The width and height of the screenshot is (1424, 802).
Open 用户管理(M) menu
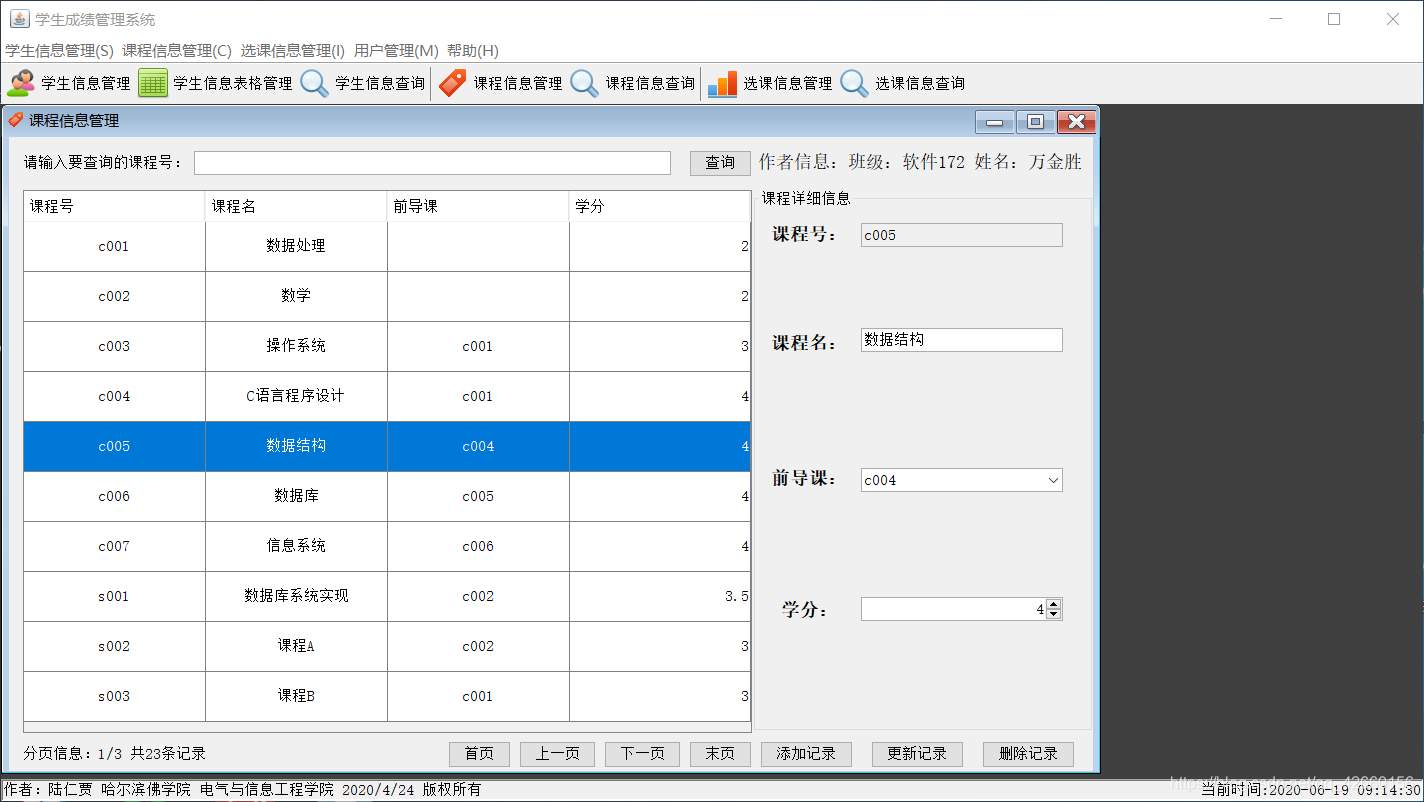click(x=396, y=51)
